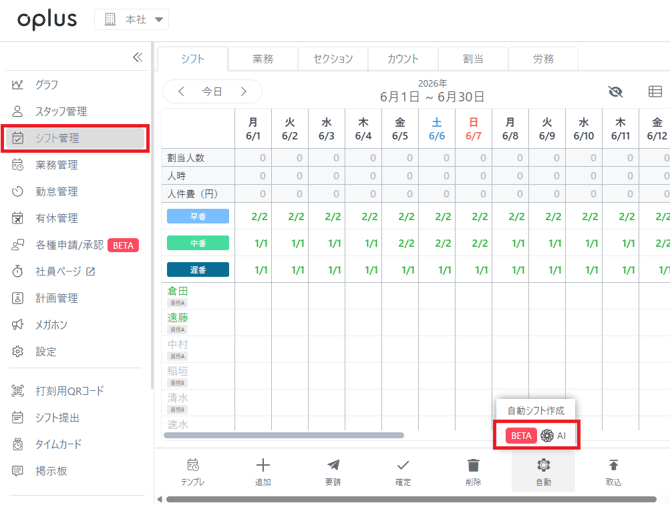The height and width of the screenshot is (505, 670).
Task: Confirm shifts with 確定 checkmark icon
Action: tap(403, 465)
